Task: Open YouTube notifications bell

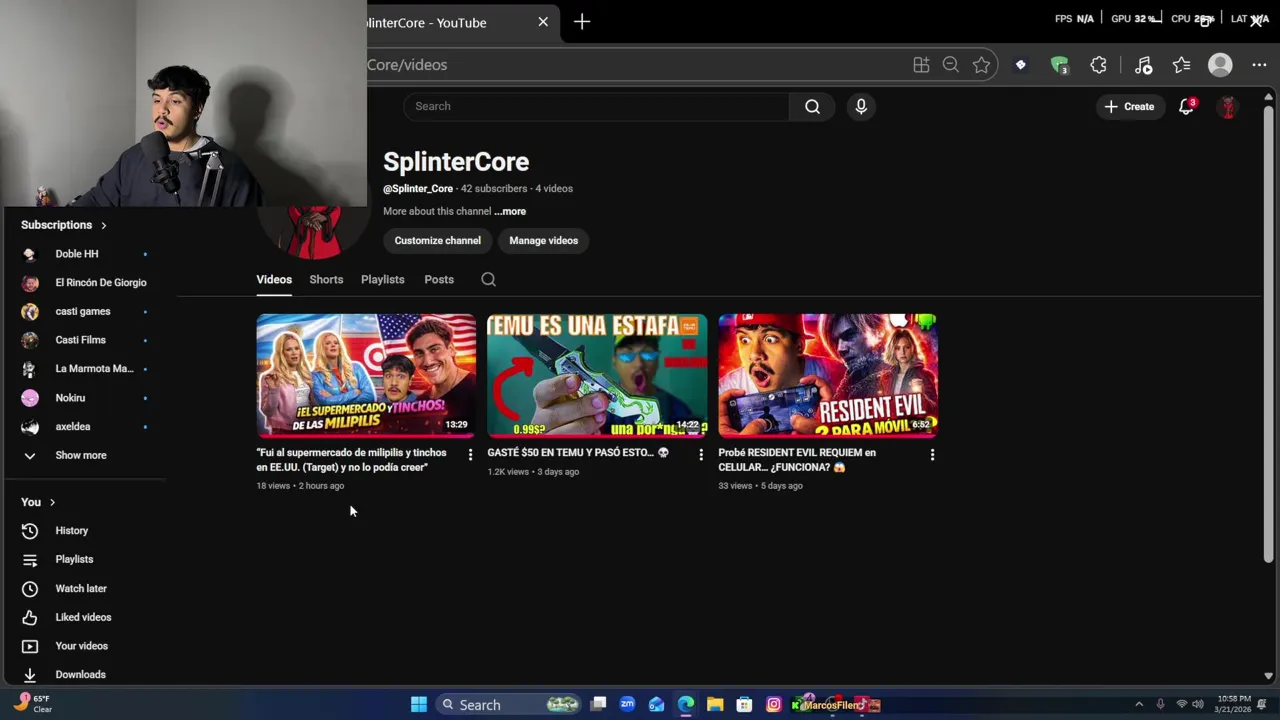Action: [1186, 106]
